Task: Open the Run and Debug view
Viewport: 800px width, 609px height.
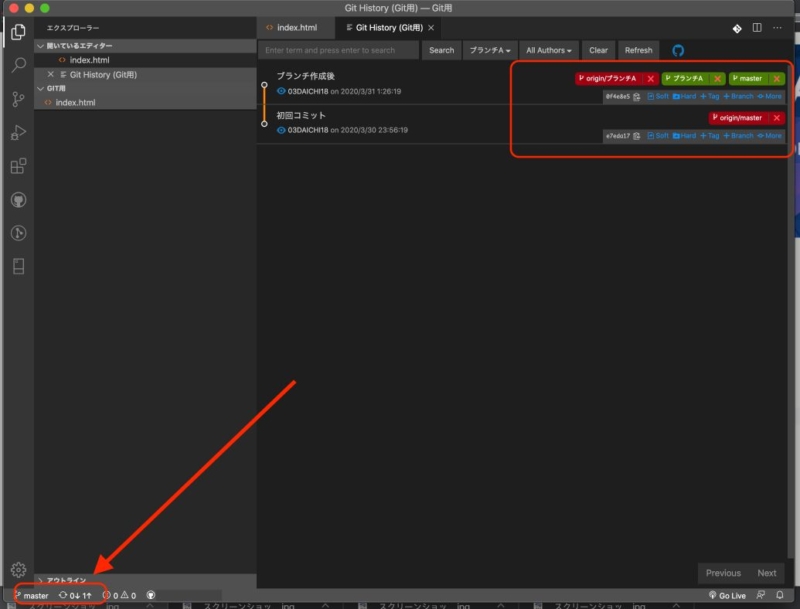Action: [x=18, y=132]
